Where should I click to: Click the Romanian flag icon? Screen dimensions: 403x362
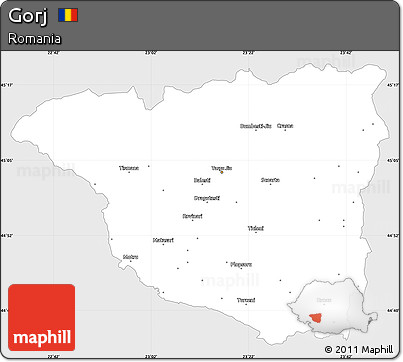68,15
